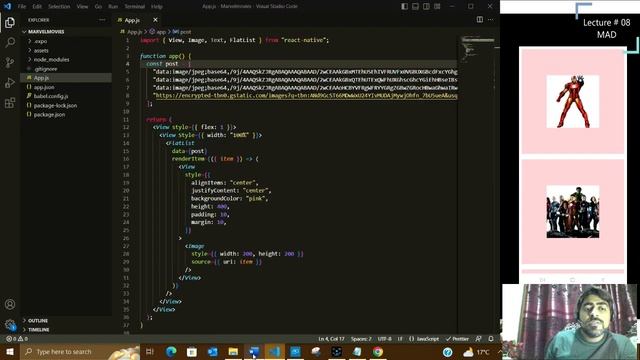Toggle the panel layout icon
Viewport: 640px width, 360px height.
(415, 6)
